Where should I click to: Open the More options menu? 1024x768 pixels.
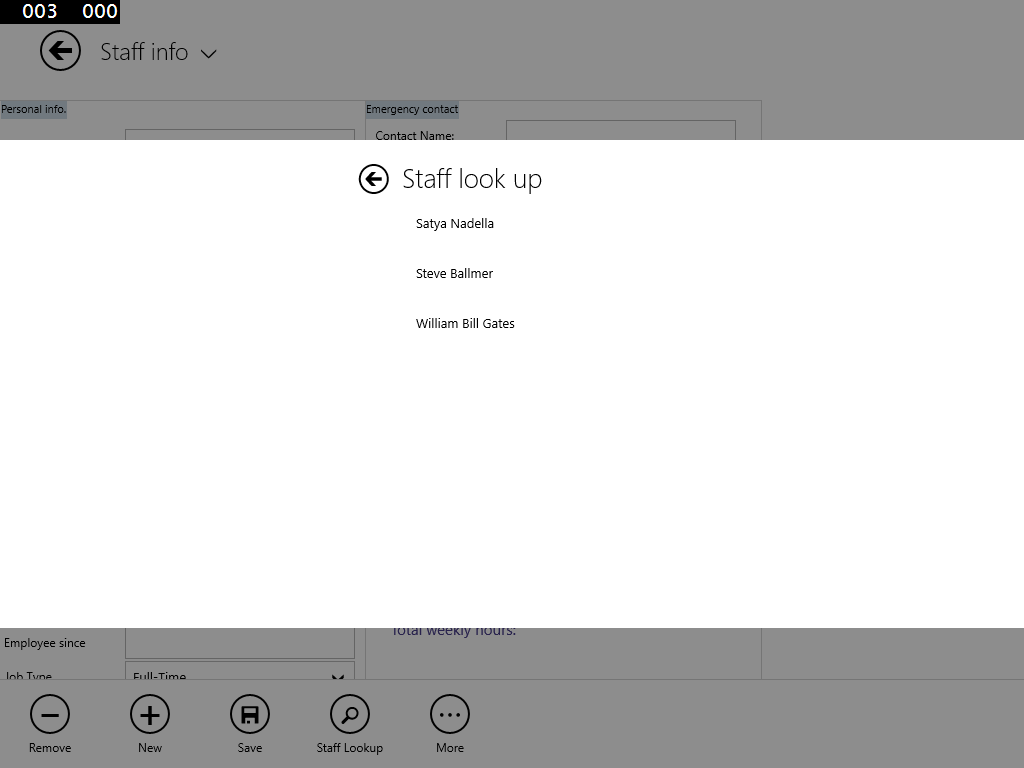(449, 714)
